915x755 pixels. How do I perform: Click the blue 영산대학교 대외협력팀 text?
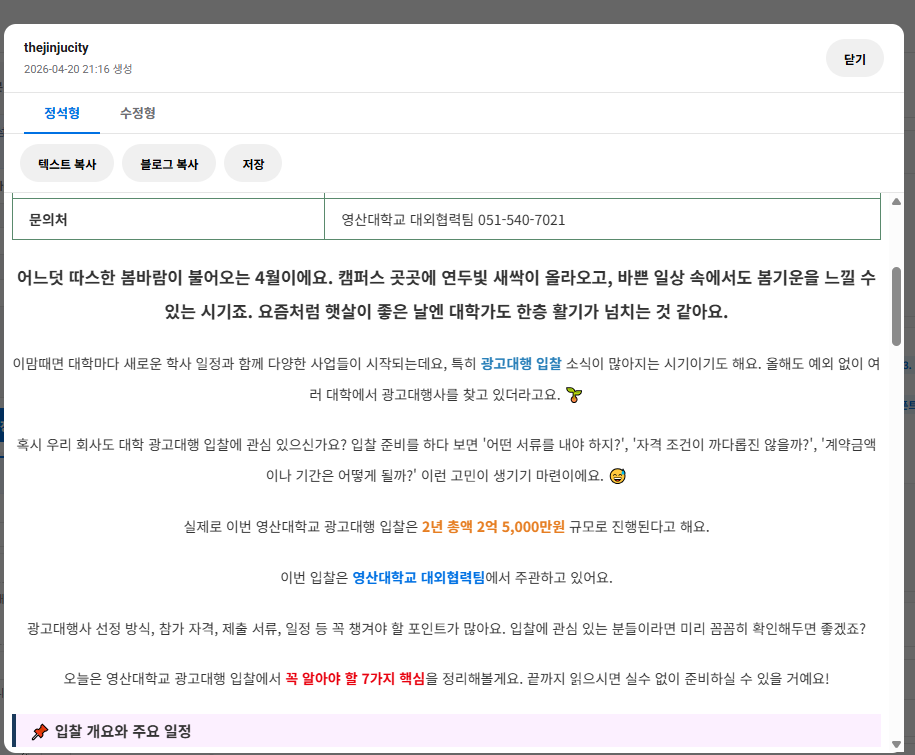click(x=418, y=578)
